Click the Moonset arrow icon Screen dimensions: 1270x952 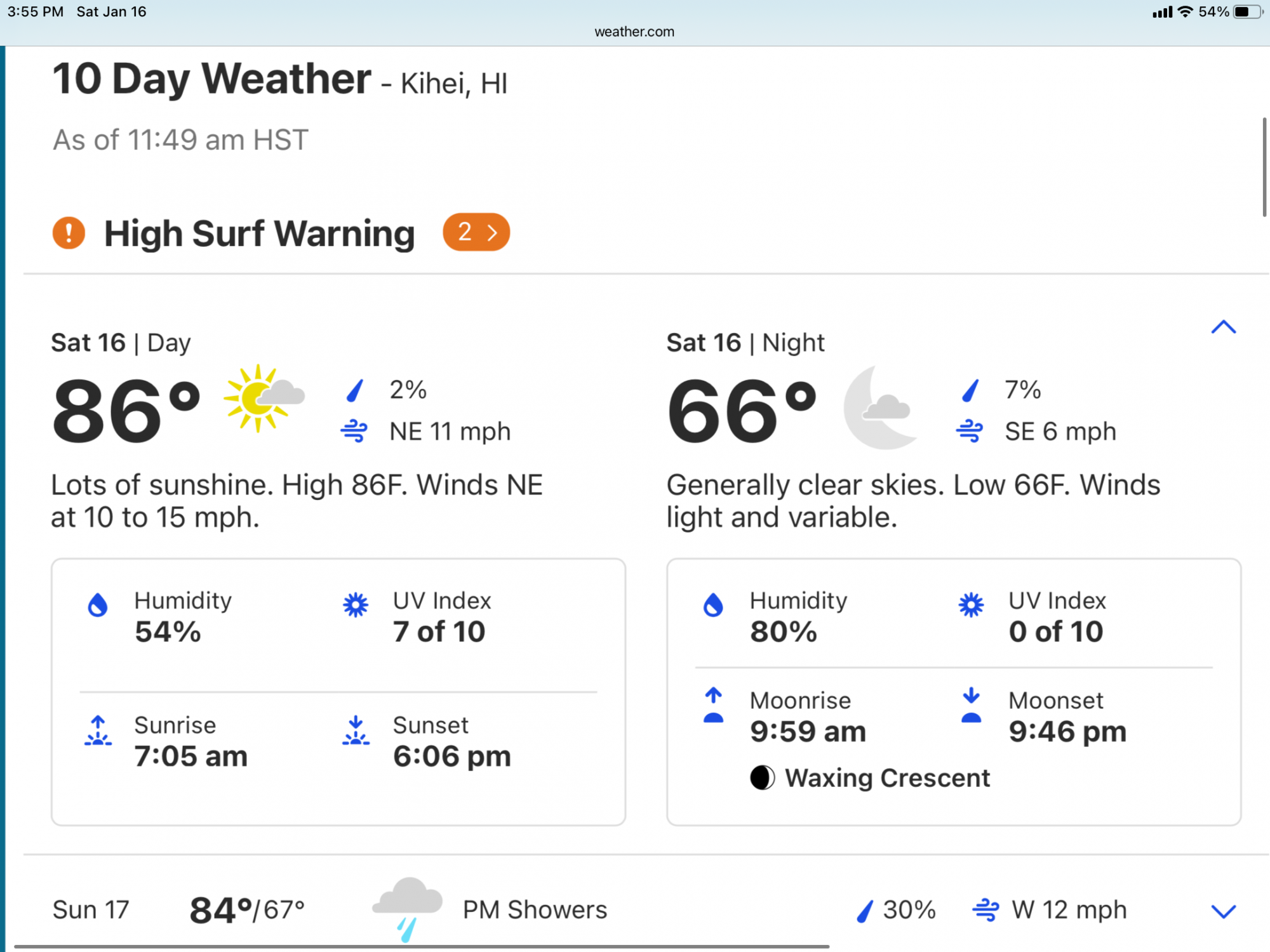971,706
